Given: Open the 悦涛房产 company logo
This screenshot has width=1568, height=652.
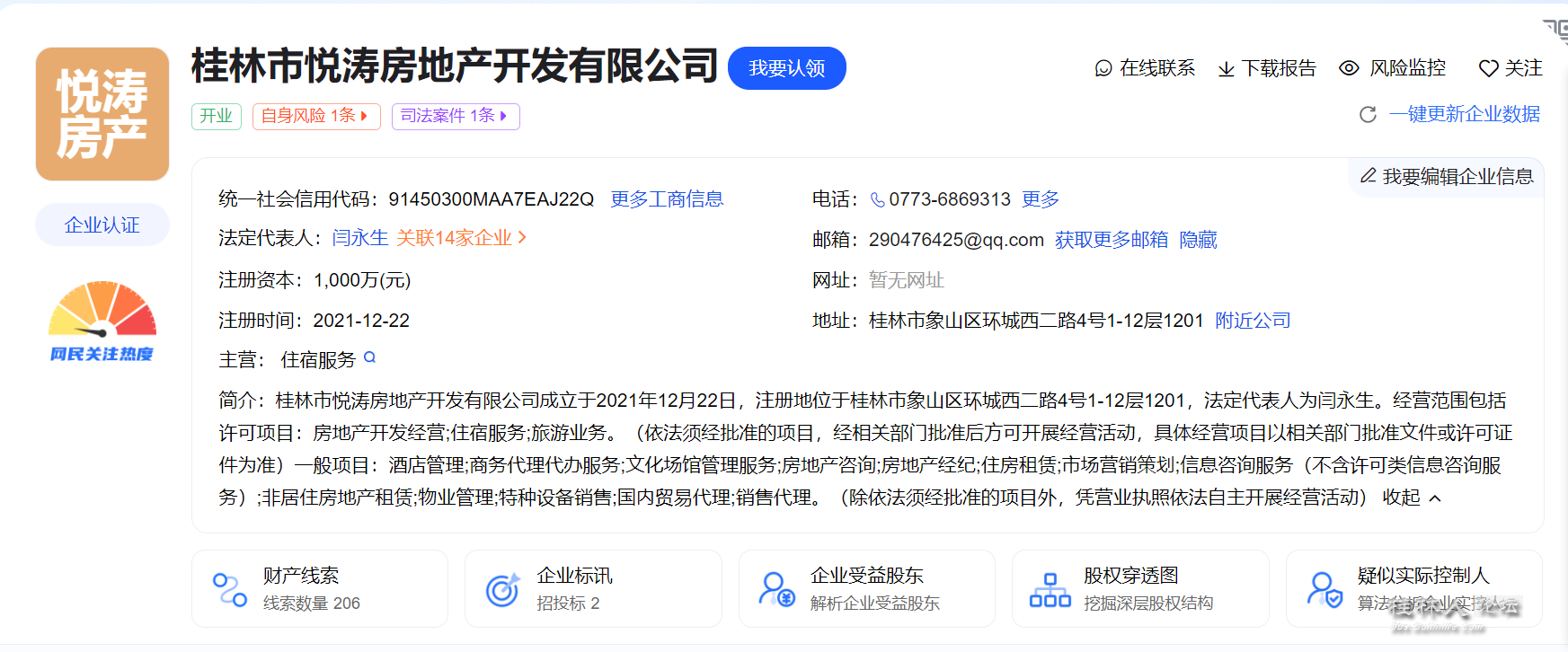Looking at the screenshot, I should [x=102, y=114].
